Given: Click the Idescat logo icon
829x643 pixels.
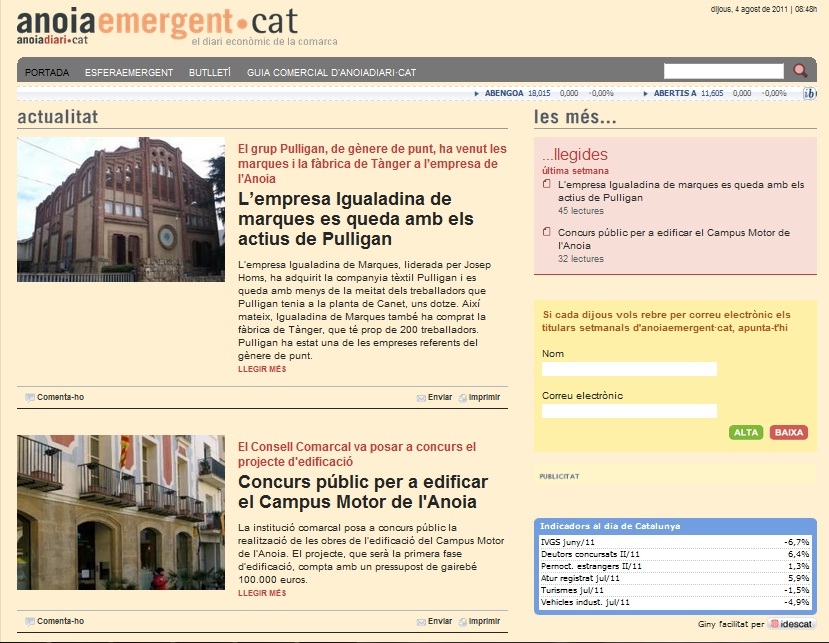Looking at the screenshot, I should (x=774, y=624).
